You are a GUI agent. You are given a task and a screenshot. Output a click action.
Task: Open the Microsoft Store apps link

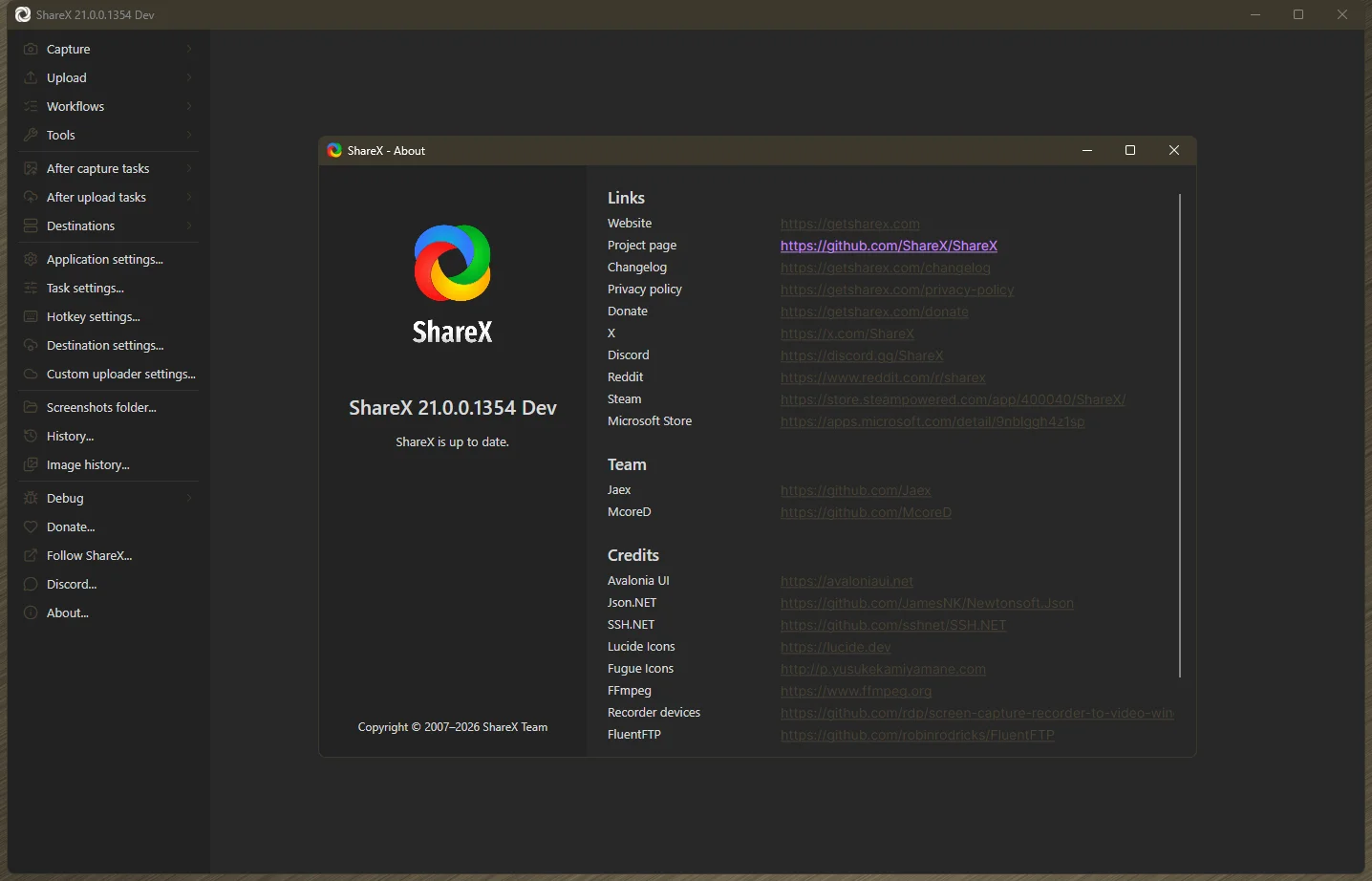pyautogui.click(x=933, y=421)
